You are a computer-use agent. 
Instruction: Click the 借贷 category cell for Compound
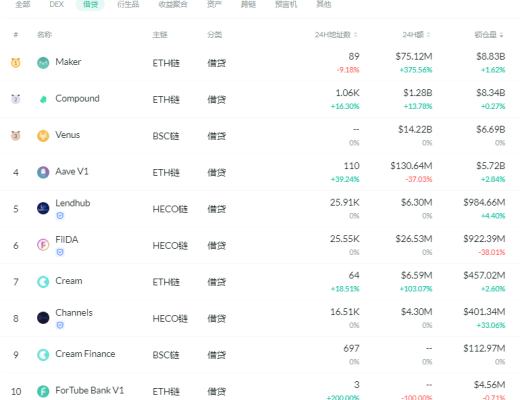click(x=217, y=99)
